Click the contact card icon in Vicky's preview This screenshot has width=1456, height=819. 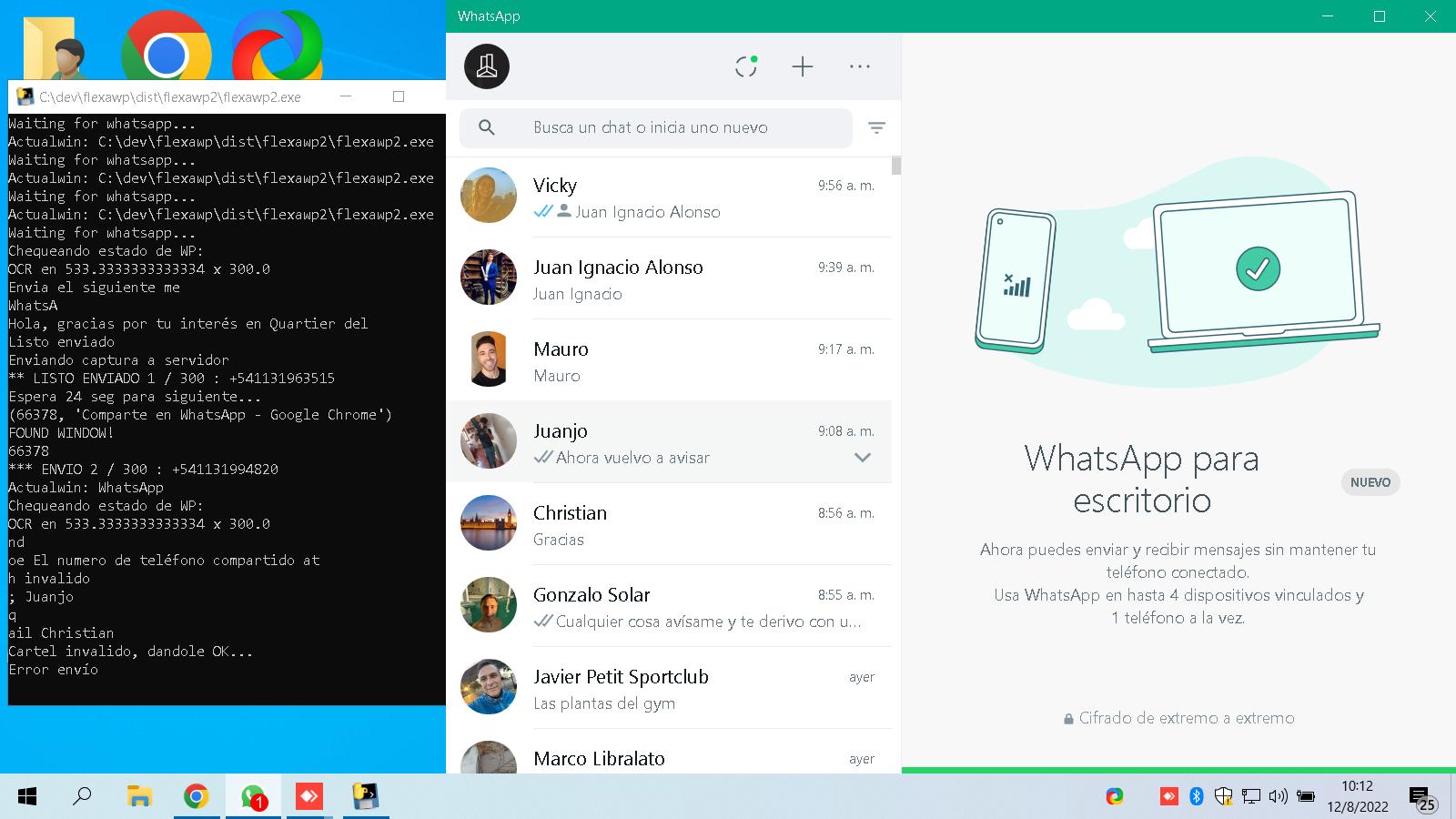click(x=564, y=211)
